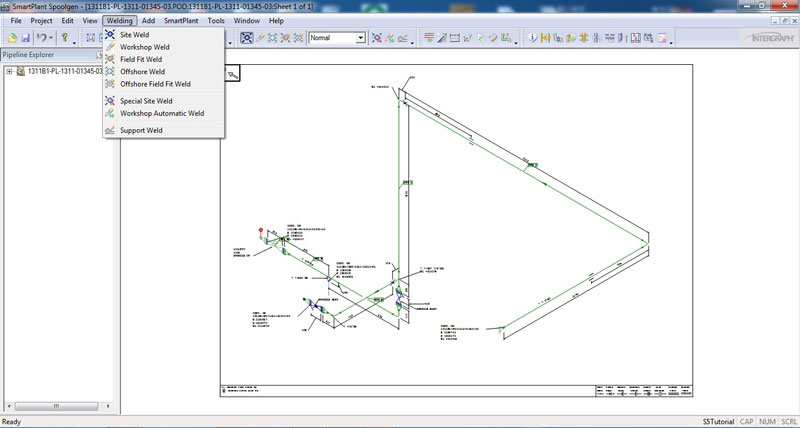Screen dimensions: 800x428
Task: Click the pink layout icon at toolbar end
Action: [x=662, y=38]
